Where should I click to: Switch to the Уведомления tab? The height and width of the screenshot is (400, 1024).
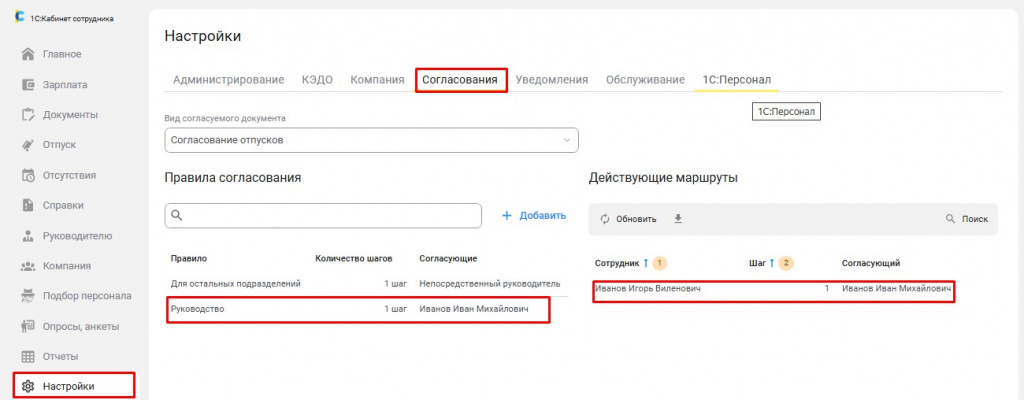coord(551,80)
